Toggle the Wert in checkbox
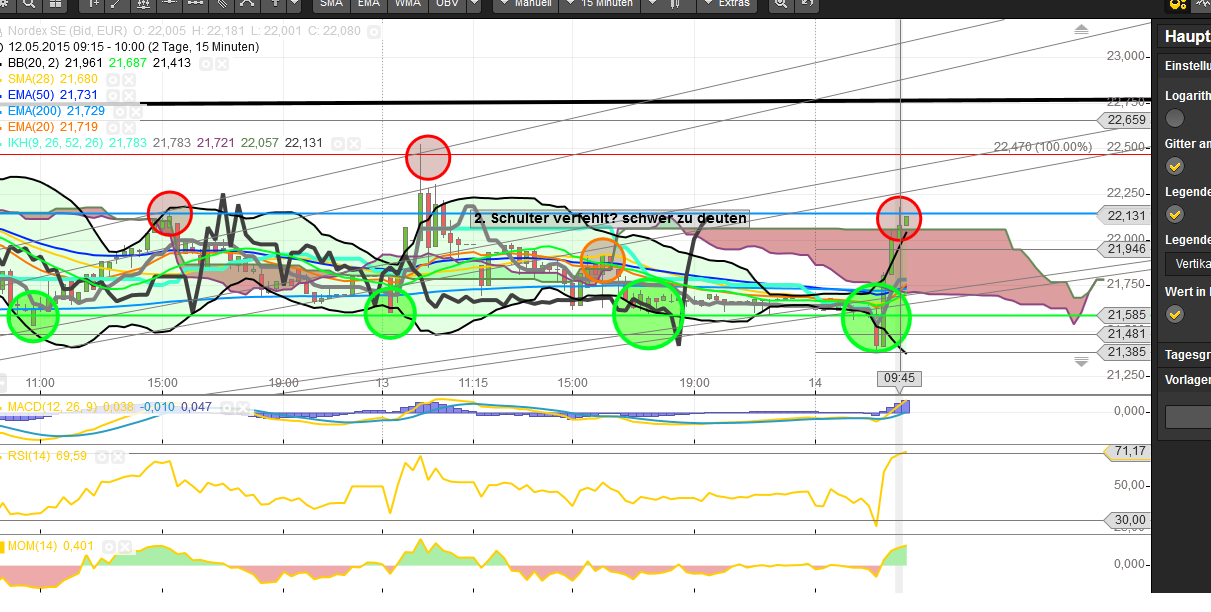The width and height of the screenshot is (1211, 612). click(1175, 314)
